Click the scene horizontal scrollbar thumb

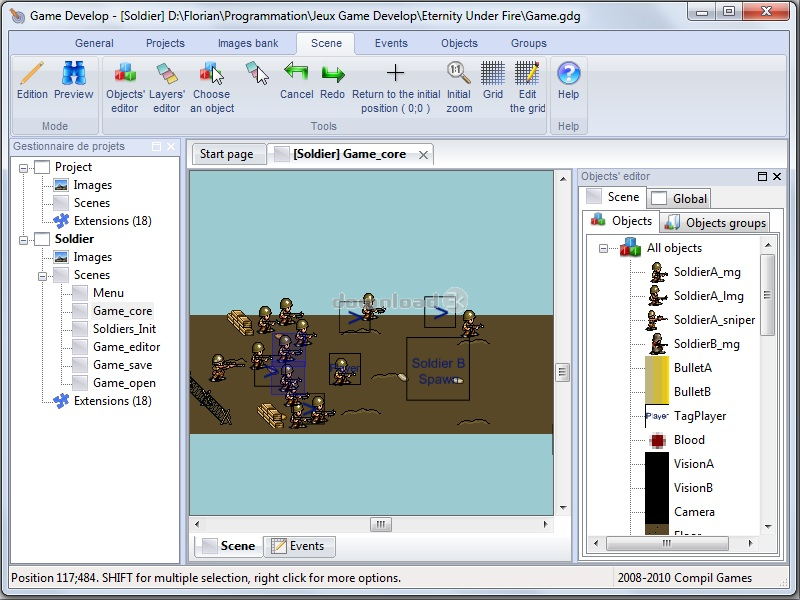coord(381,524)
